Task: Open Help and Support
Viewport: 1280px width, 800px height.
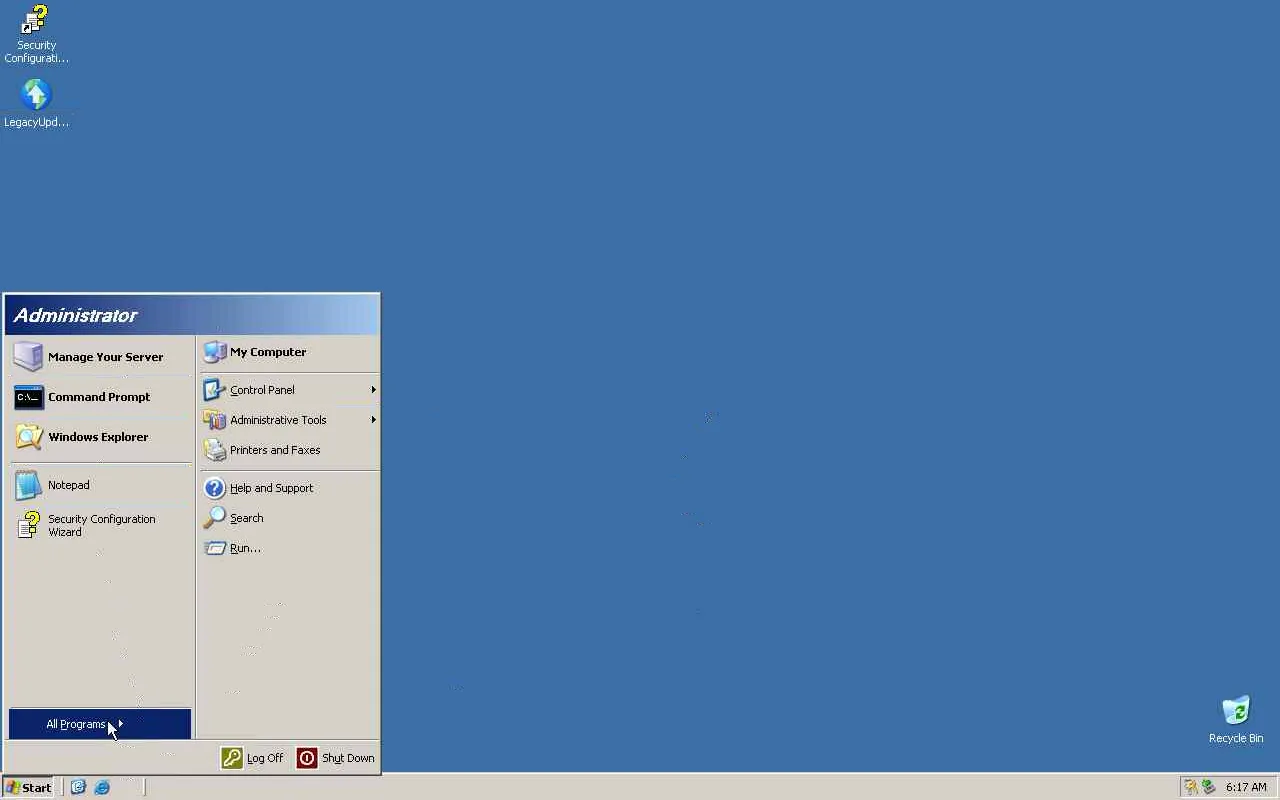Action: [x=290, y=488]
